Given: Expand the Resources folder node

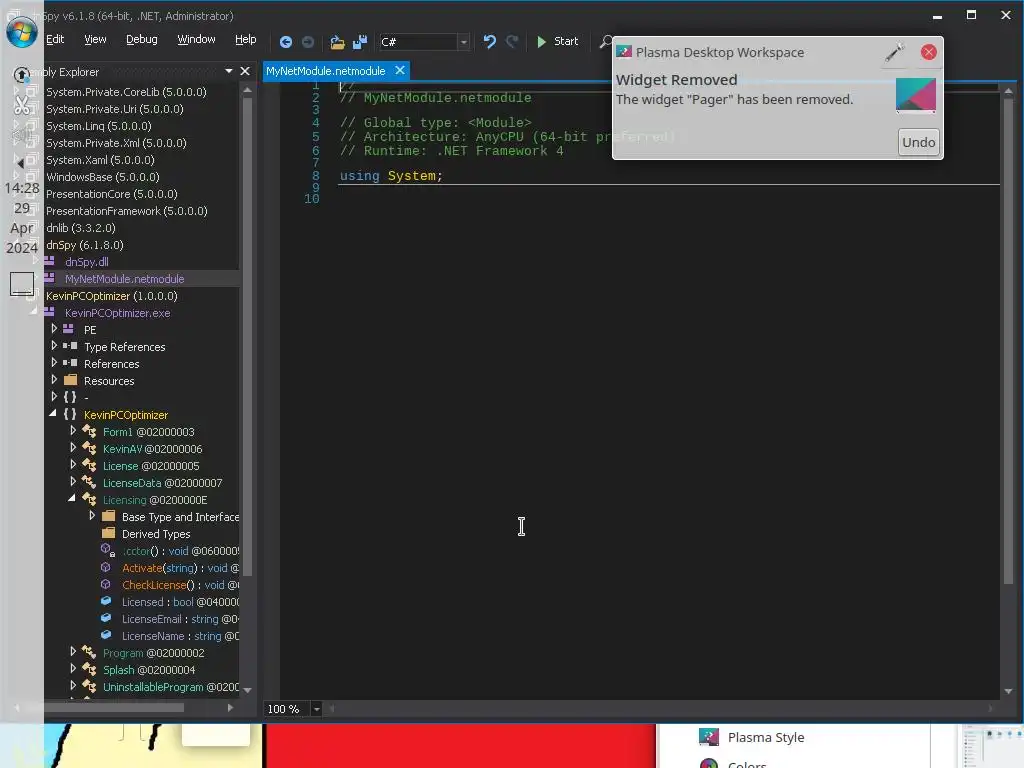Looking at the screenshot, I should coord(54,379).
